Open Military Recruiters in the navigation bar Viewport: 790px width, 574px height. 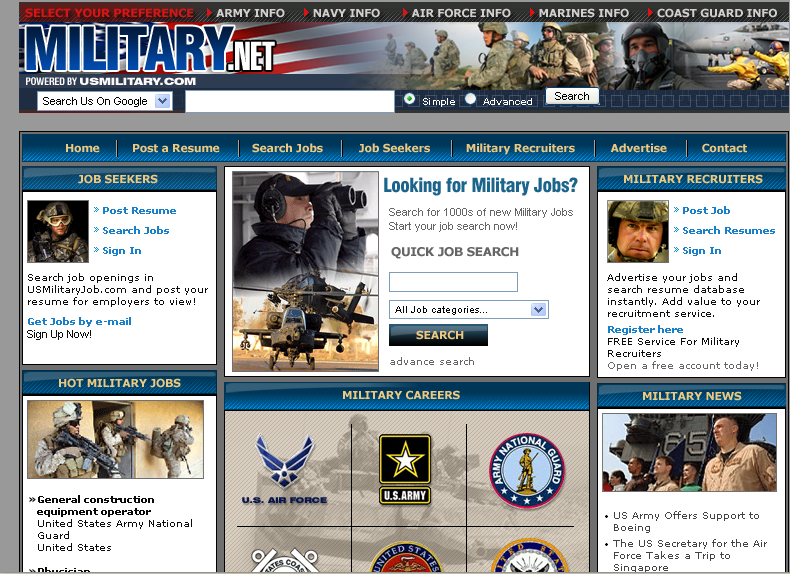(x=520, y=148)
